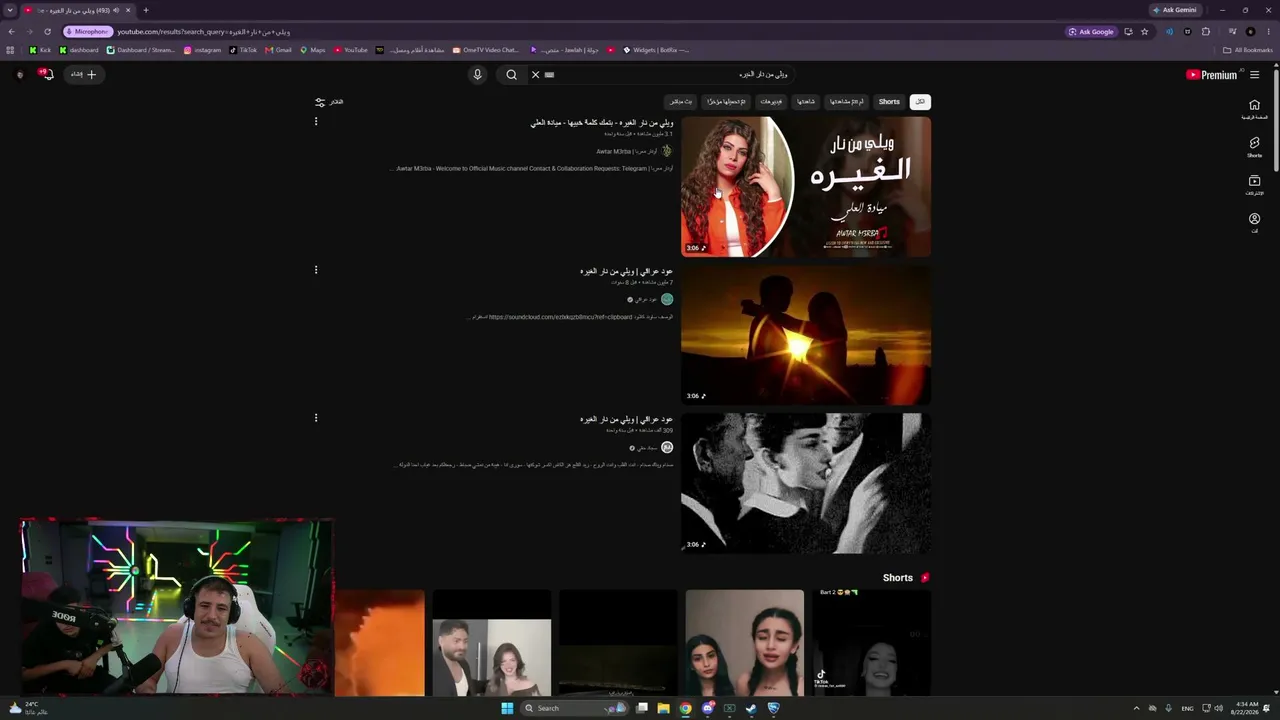Image resolution: width=1280 pixels, height=720 pixels.
Task: Open Shorts in the YouTube sidebar
Action: pos(1254,147)
